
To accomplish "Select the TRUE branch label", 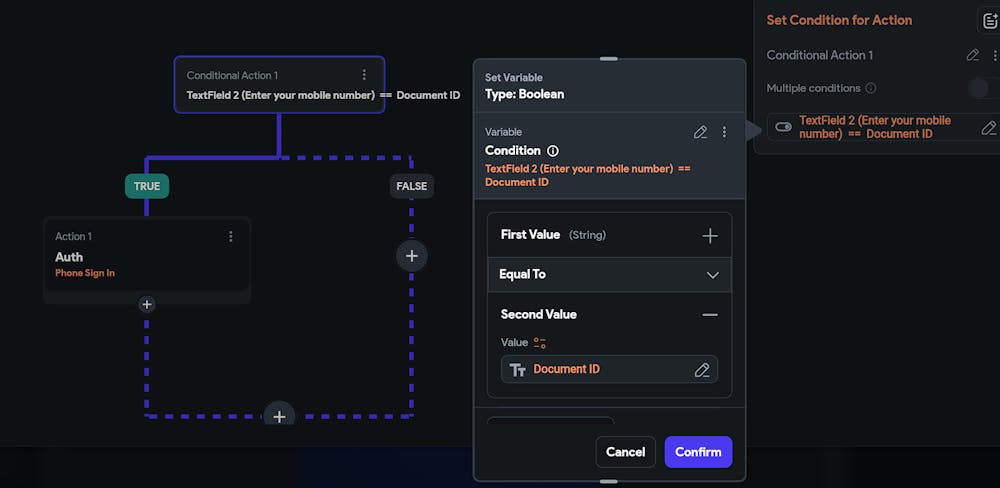I will coord(147,186).
